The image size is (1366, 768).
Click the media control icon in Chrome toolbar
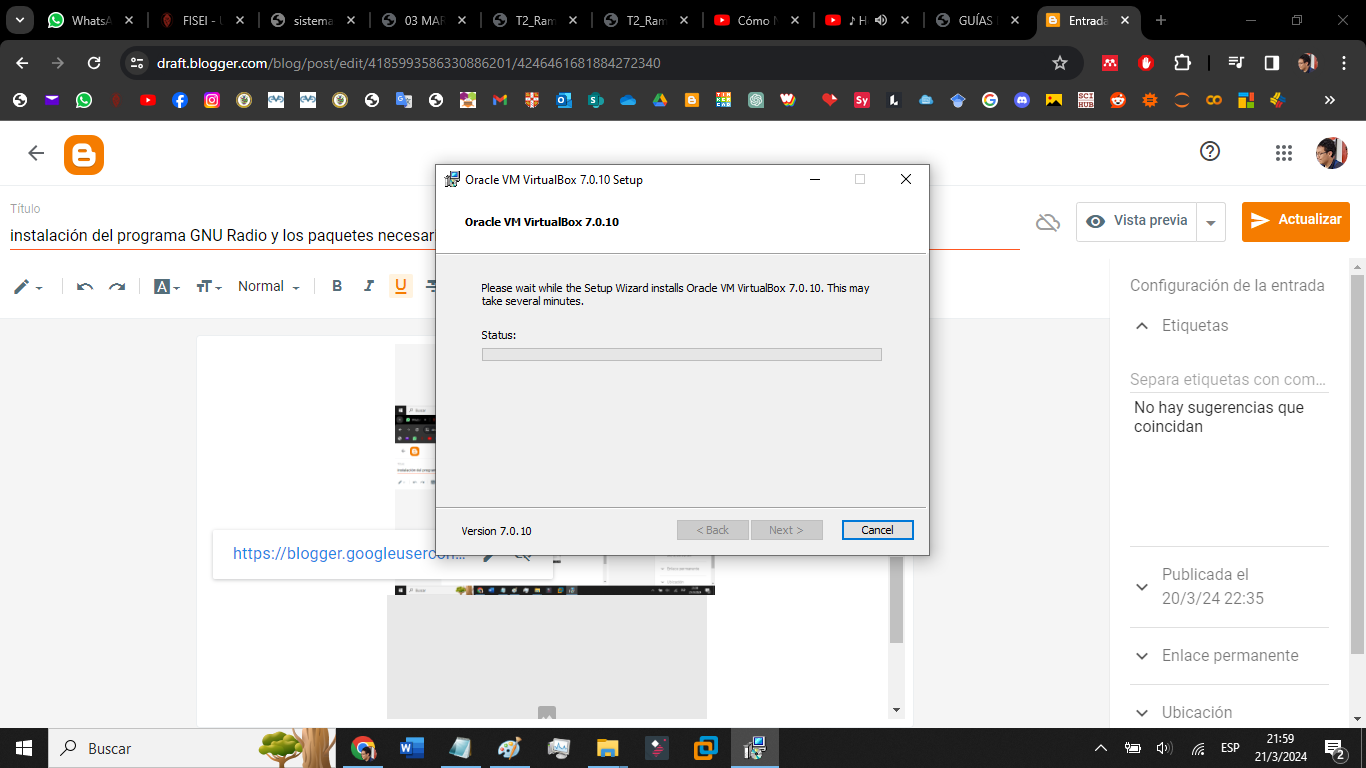pyautogui.click(x=1237, y=63)
